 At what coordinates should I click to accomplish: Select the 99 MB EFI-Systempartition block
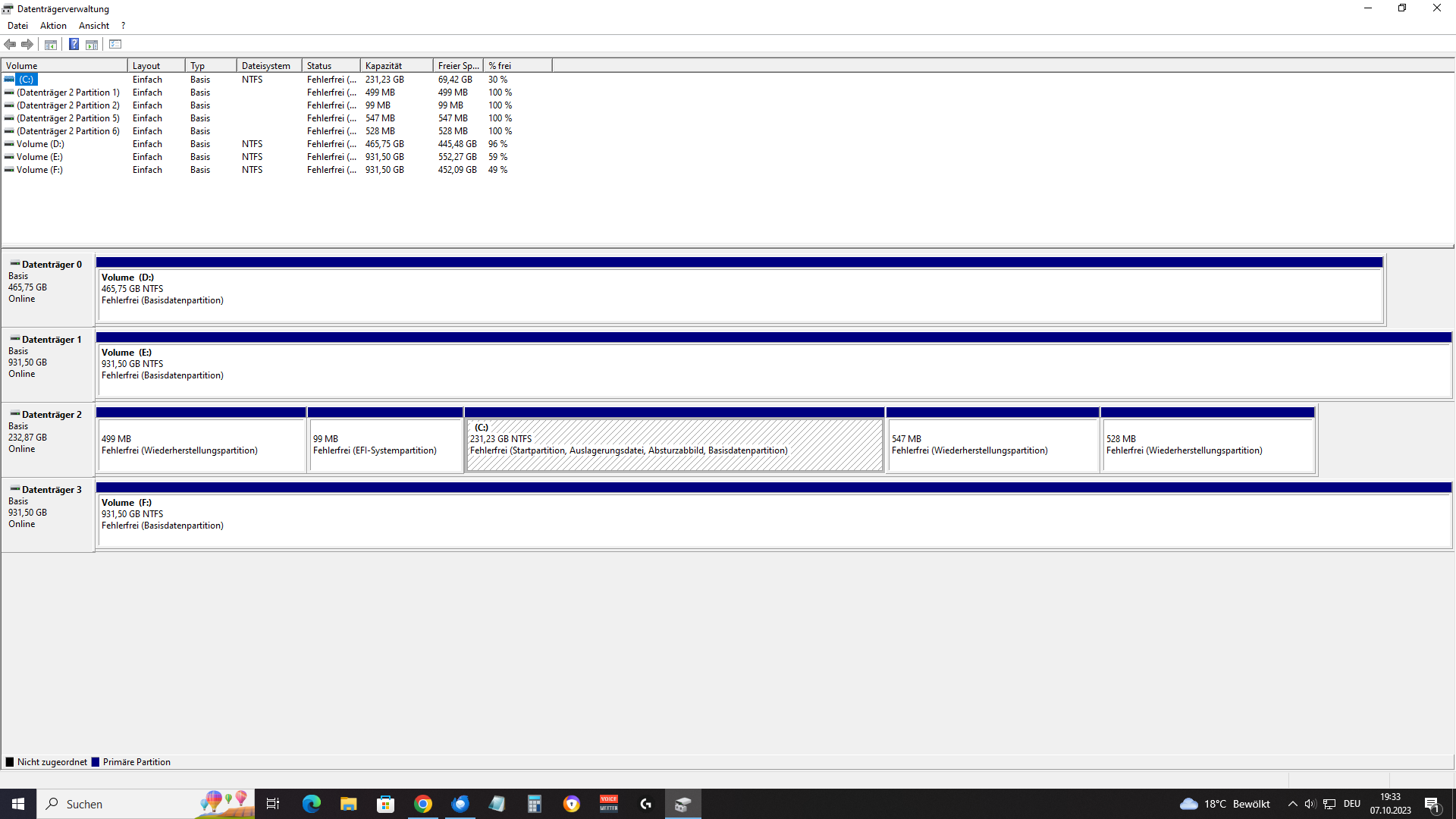coord(385,446)
